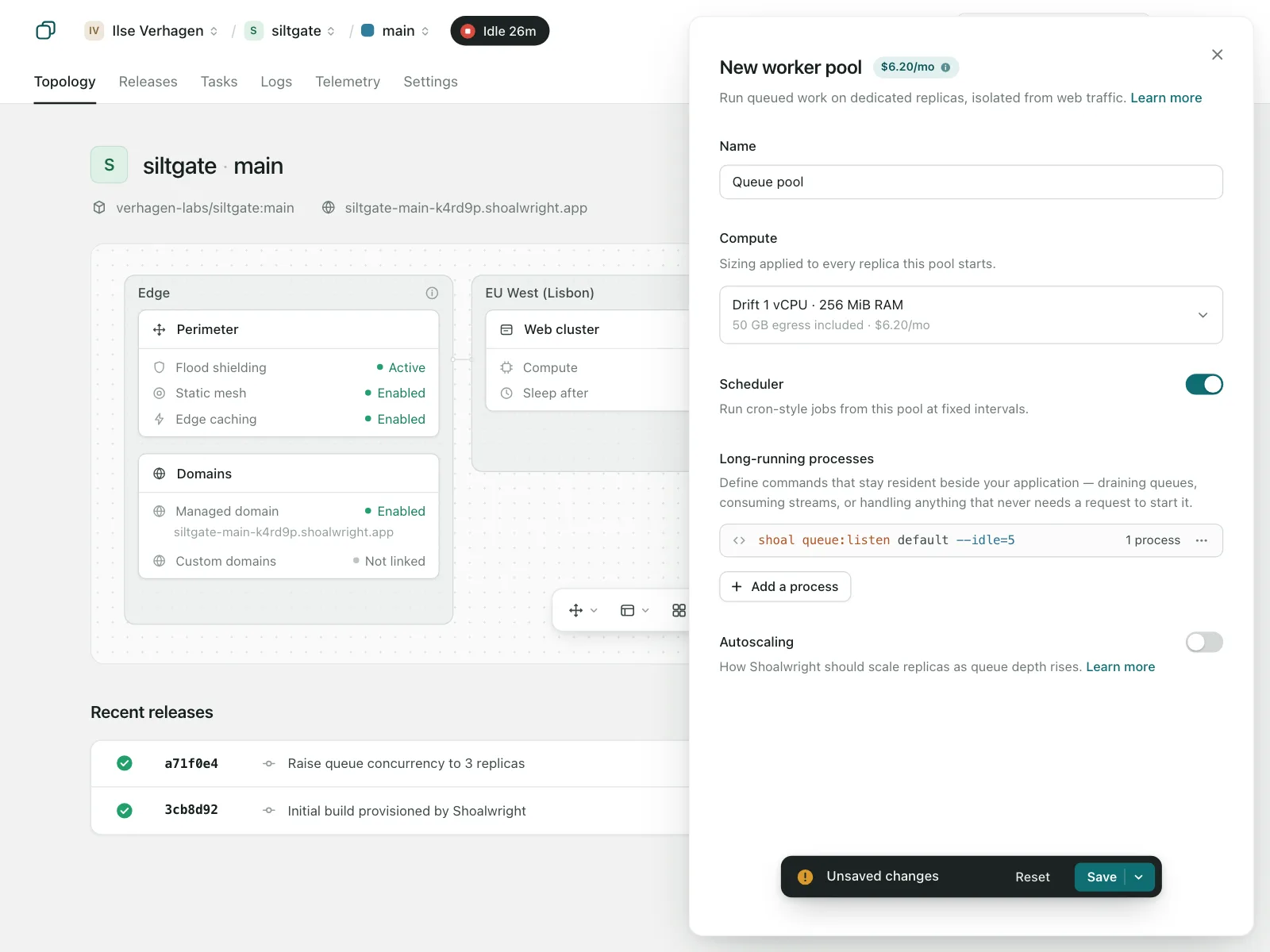Close the New worker pool panel
This screenshot has width=1270, height=952.
click(1218, 55)
